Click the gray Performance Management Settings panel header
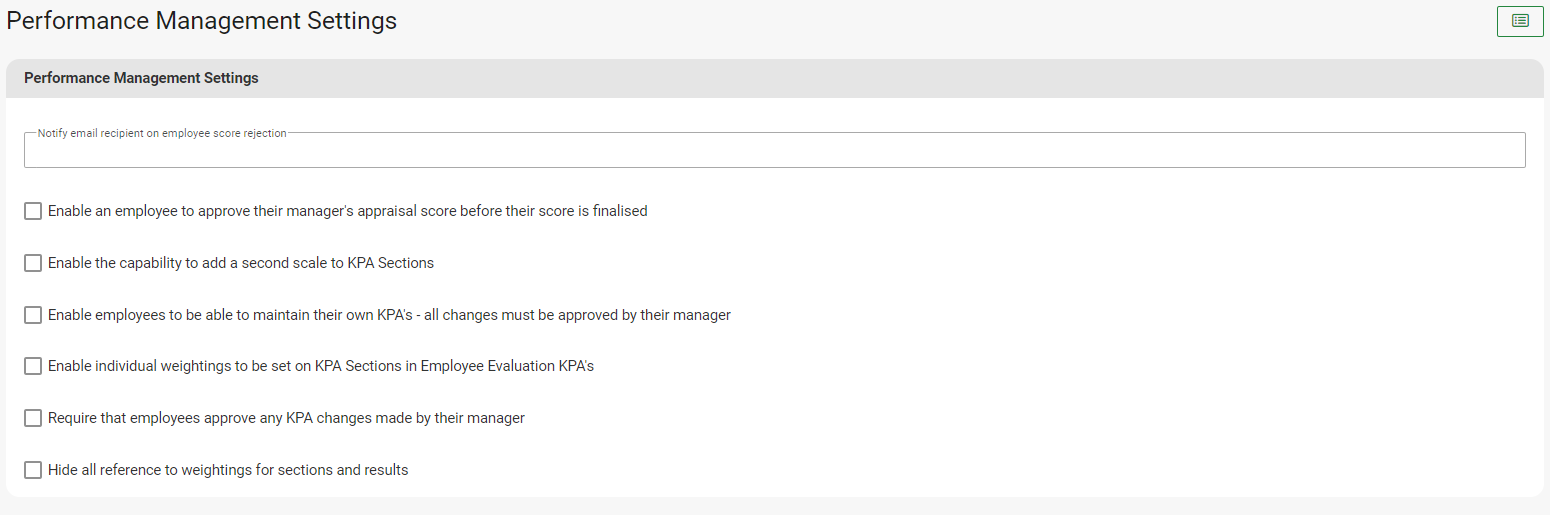The width and height of the screenshot is (1550, 515). (x=141, y=78)
